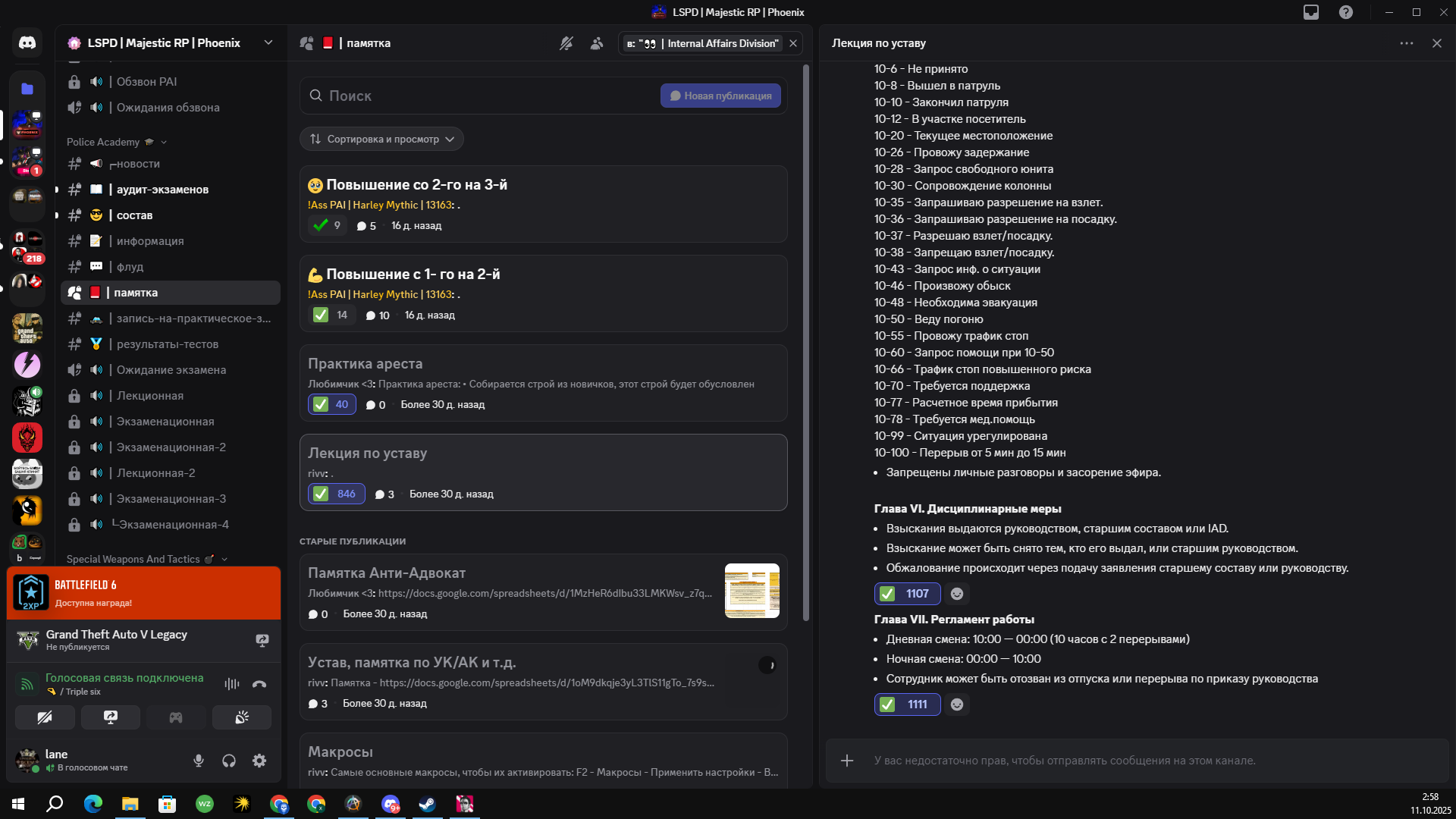Click the add reaction smiley after 1107
The width and height of the screenshot is (1456, 819).
click(x=957, y=594)
